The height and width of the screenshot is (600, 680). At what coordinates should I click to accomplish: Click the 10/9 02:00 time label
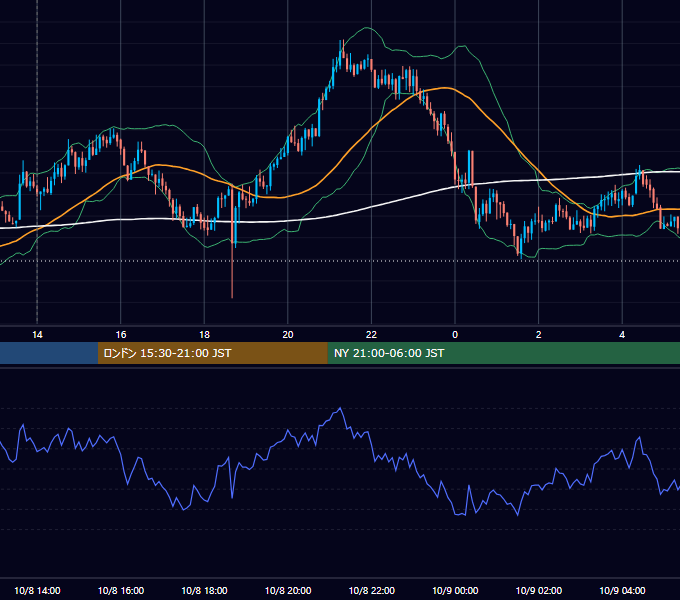pos(539,590)
